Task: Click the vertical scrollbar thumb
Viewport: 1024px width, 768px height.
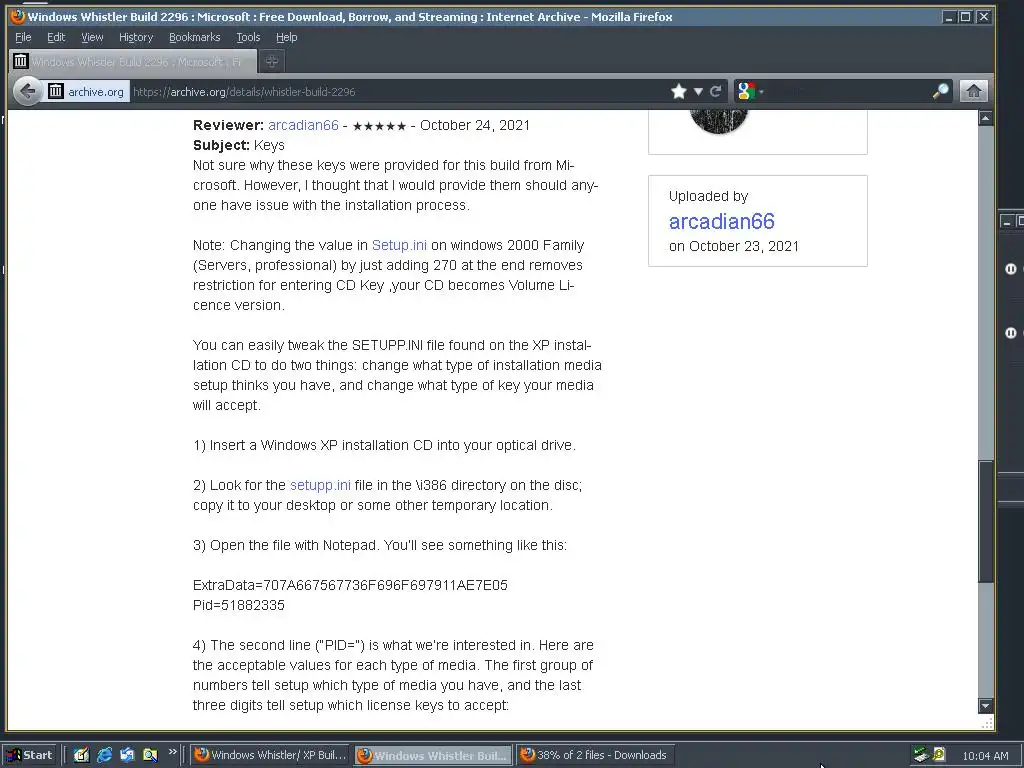Action: [985, 521]
